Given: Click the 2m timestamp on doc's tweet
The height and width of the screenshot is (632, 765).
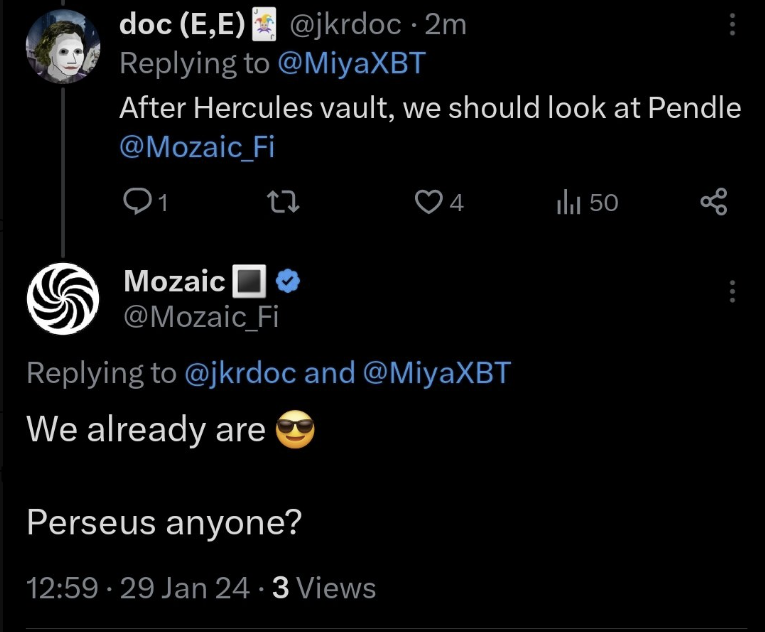Looking at the screenshot, I should (x=445, y=25).
